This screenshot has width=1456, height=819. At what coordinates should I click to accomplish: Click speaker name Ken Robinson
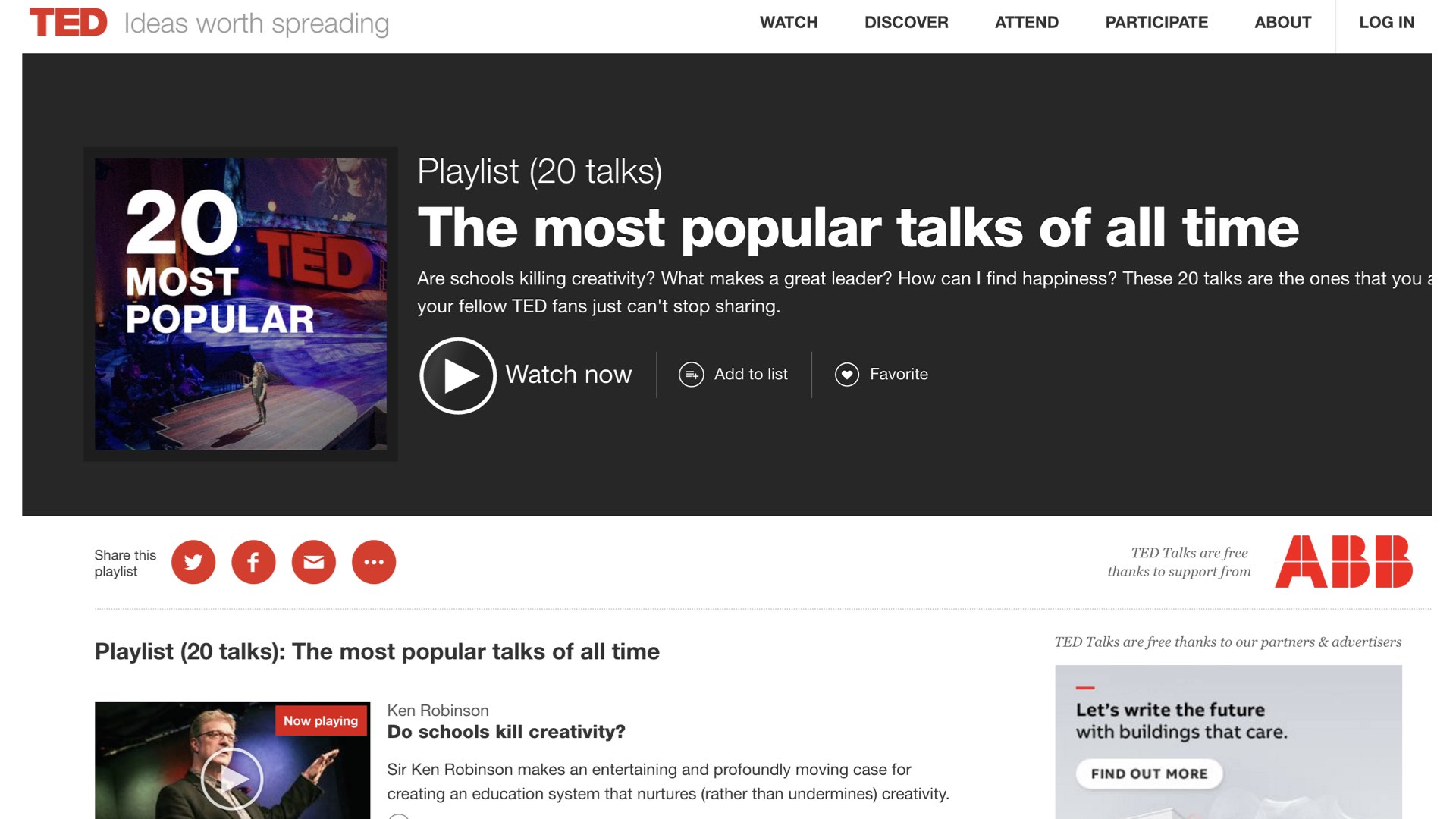[x=438, y=711]
